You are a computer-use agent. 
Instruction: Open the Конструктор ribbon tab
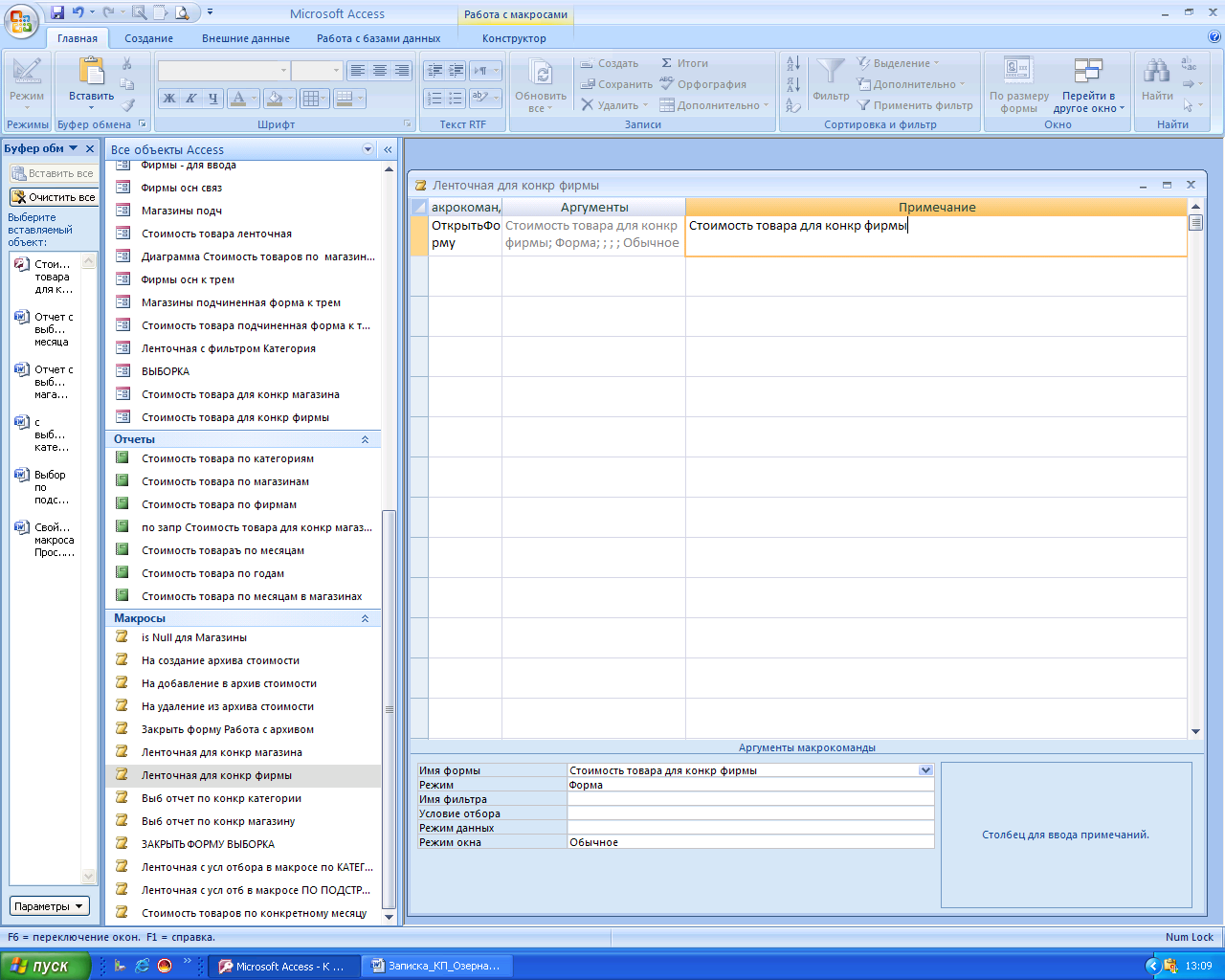[x=514, y=38]
